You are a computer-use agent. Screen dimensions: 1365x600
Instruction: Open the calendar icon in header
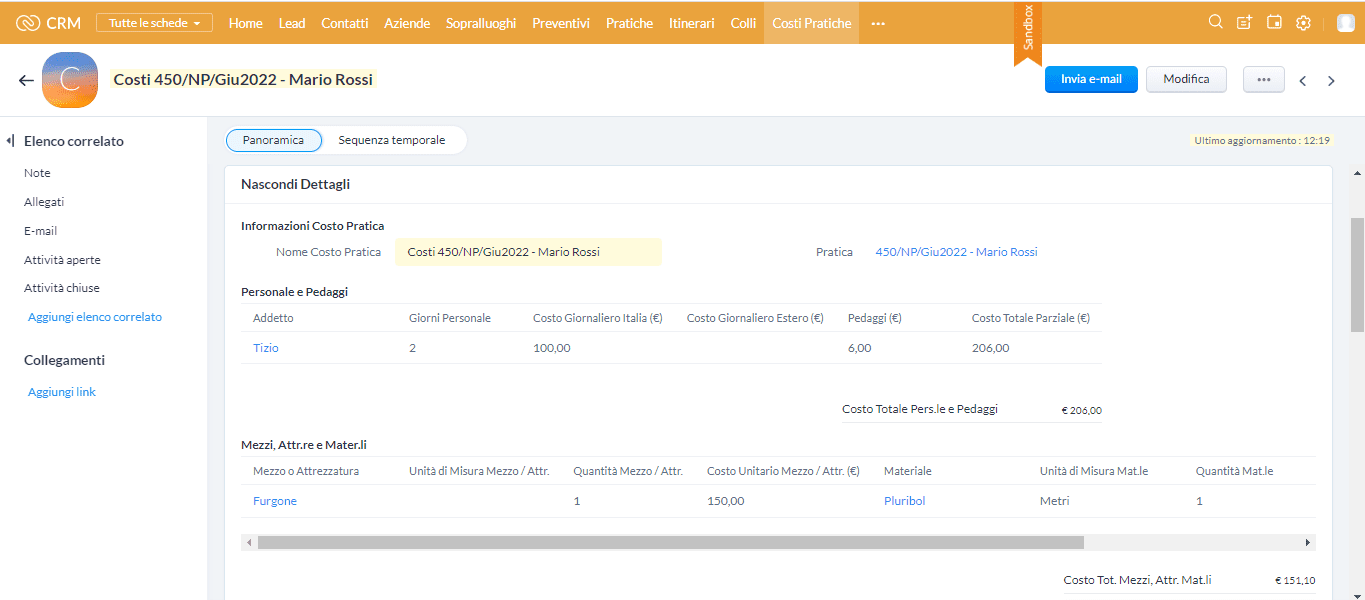tap(1274, 22)
